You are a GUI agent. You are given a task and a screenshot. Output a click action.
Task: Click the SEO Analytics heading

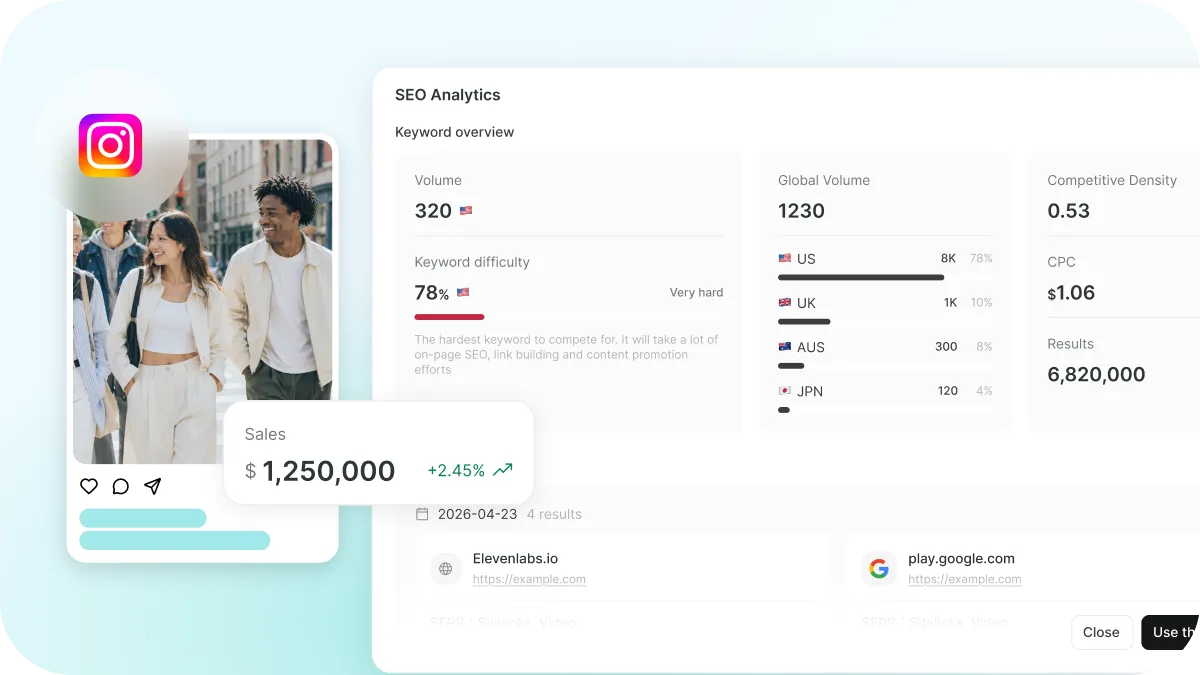pos(448,95)
